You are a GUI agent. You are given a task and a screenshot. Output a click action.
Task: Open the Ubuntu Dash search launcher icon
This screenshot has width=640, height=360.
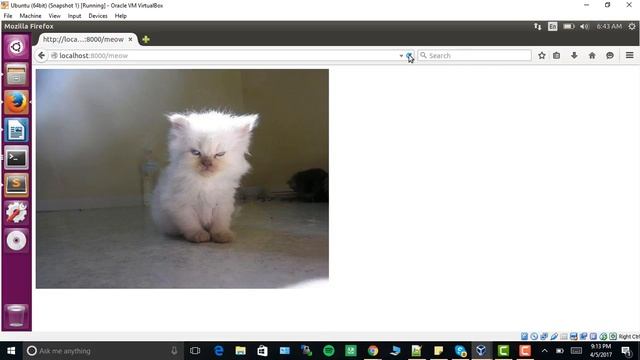[16, 47]
